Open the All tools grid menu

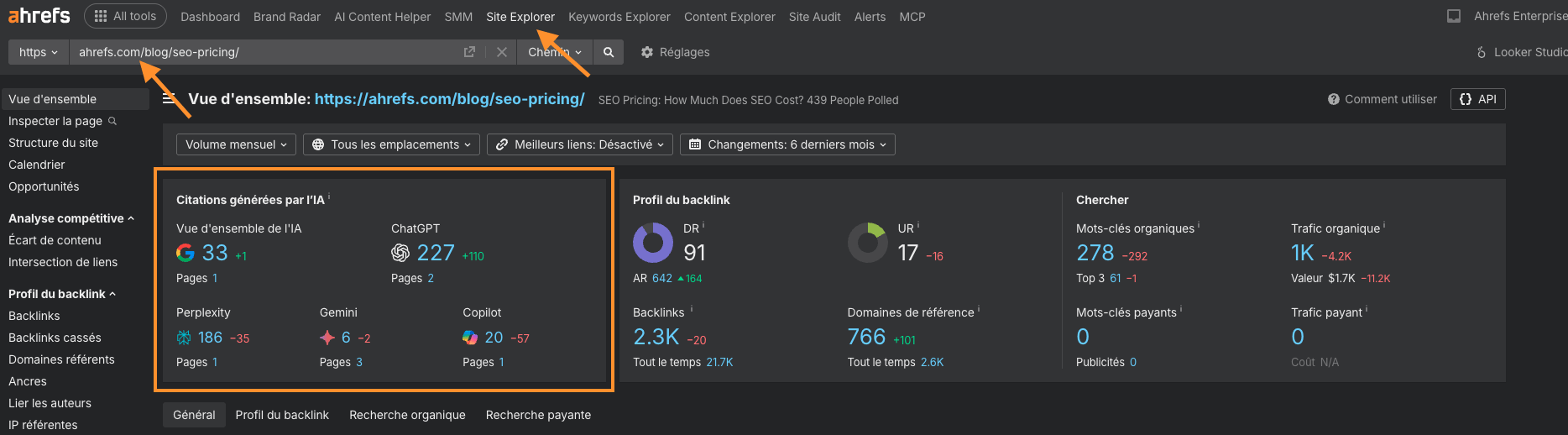(125, 16)
